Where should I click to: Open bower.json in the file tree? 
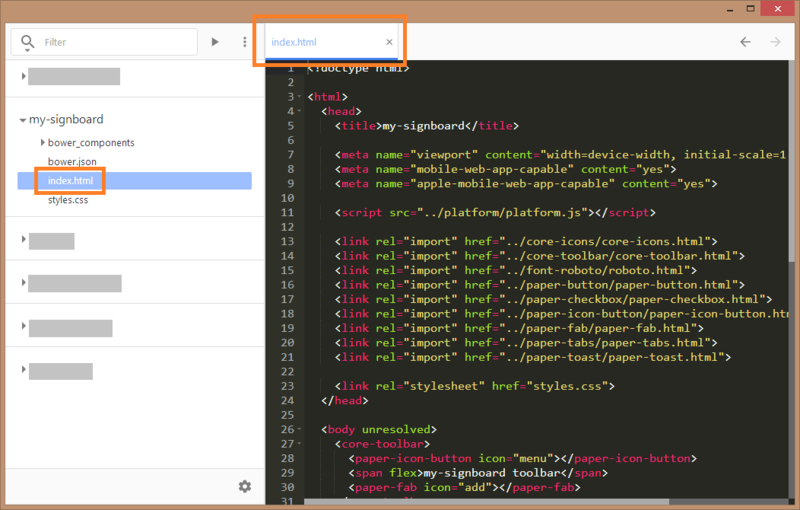(x=72, y=162)
